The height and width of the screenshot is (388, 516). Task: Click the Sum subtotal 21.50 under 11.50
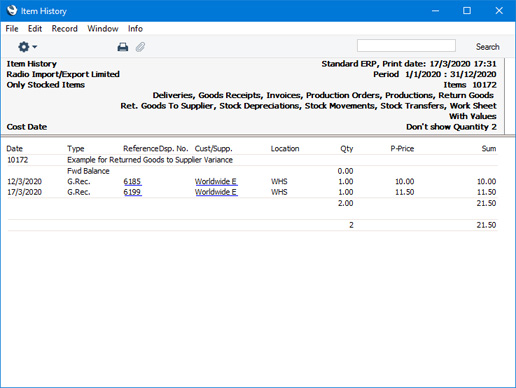point(486,203)
